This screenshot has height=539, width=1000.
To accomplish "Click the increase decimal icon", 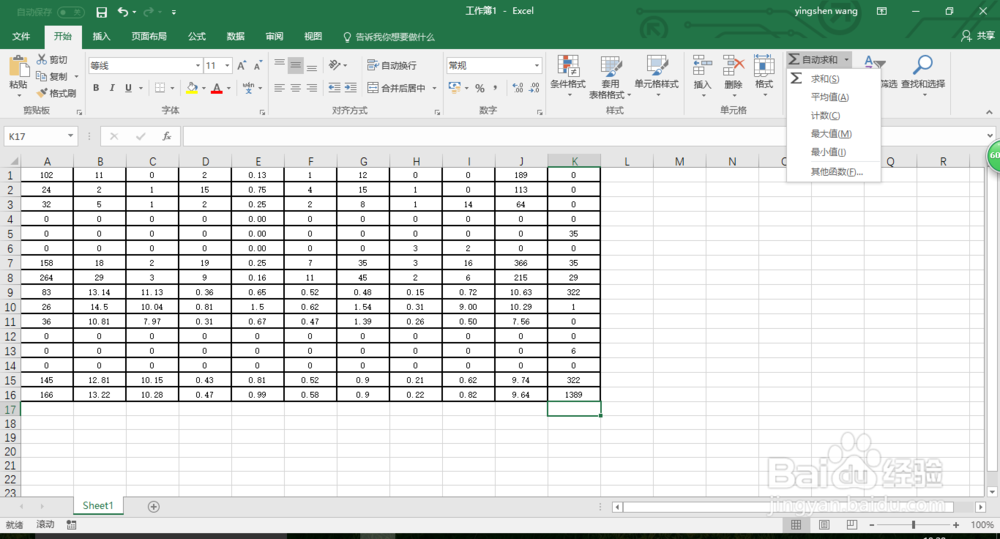I will pos(517,88).
